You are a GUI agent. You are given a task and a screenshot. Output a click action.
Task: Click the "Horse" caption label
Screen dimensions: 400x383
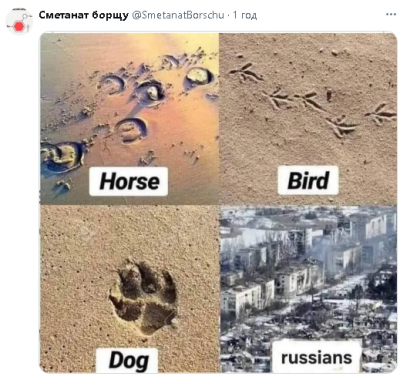pos(129,181)
